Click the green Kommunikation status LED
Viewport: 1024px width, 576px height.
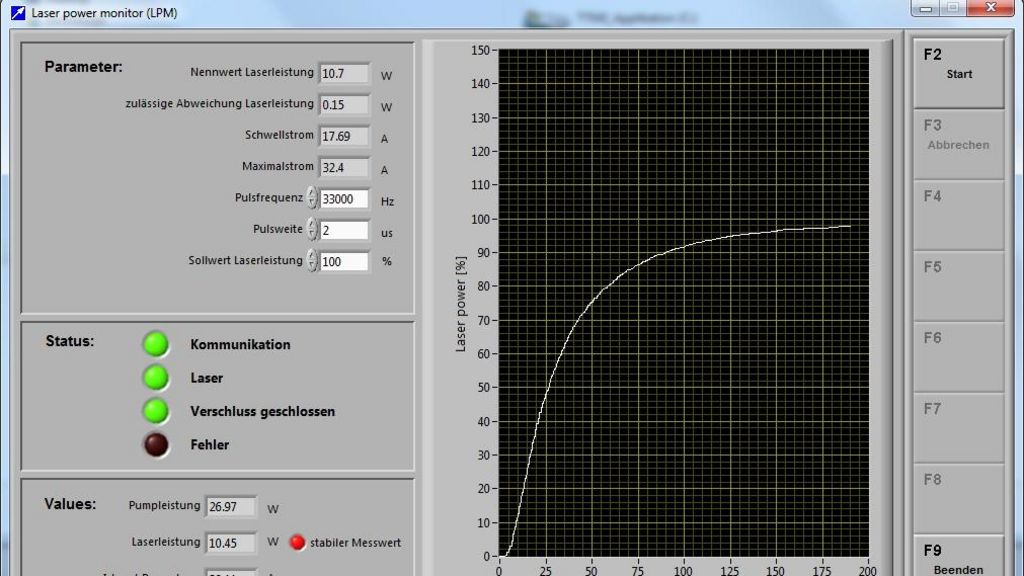155,344
